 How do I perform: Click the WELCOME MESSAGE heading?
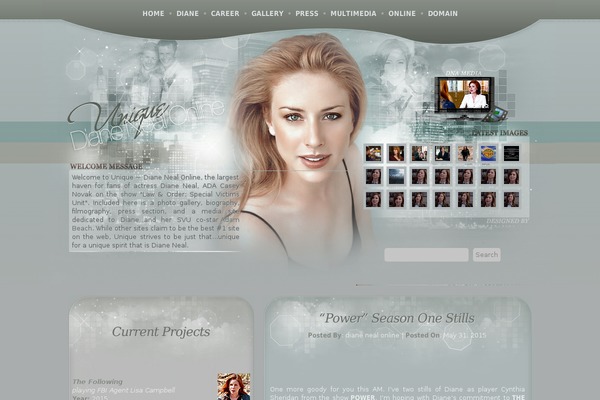coord(106,167)
